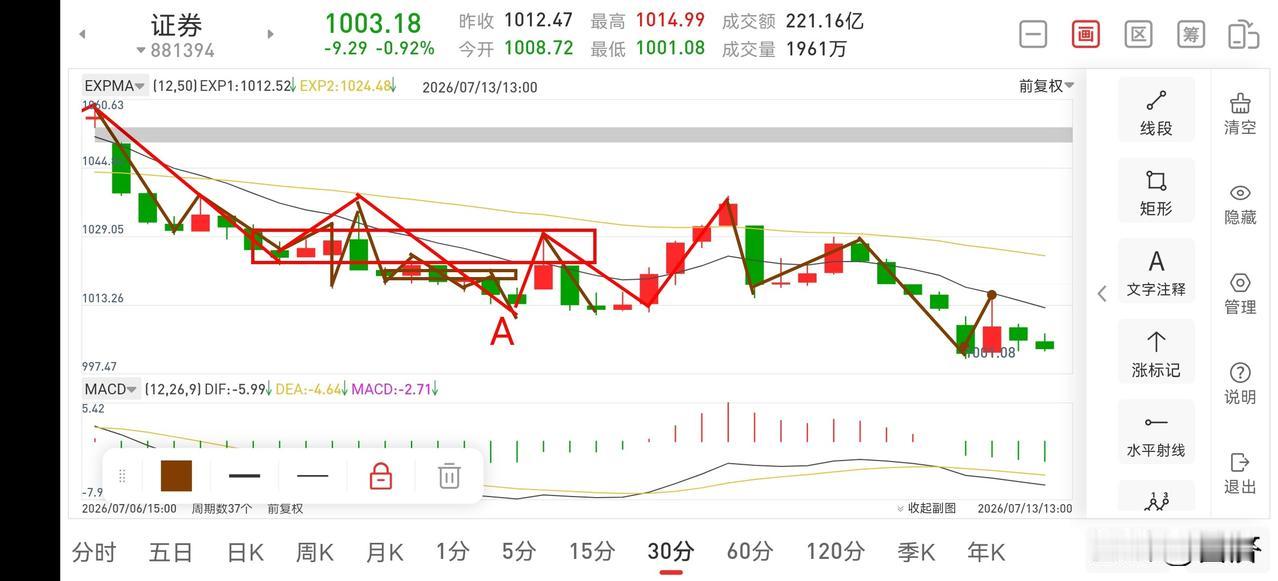Switch to the 五日 tab

coord(170,551)
